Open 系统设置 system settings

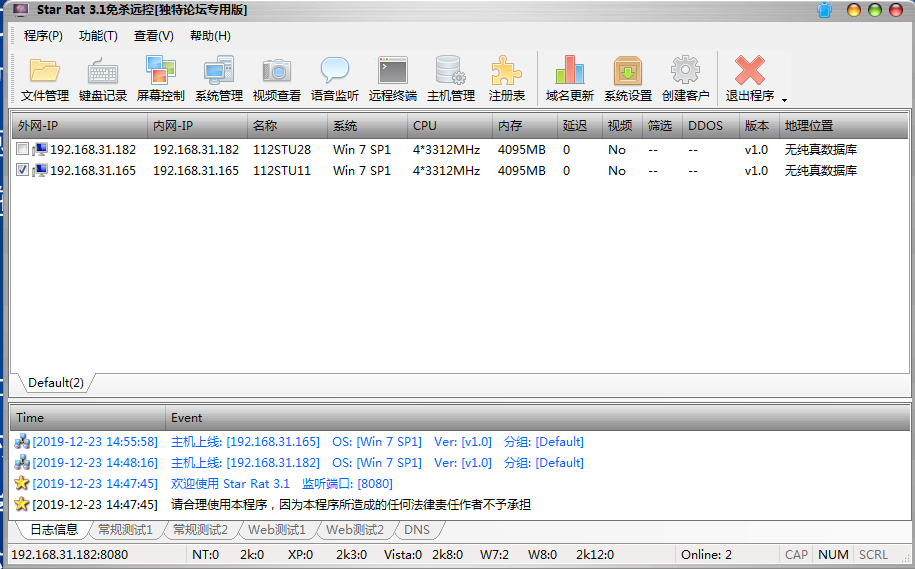tap(628, 79)
